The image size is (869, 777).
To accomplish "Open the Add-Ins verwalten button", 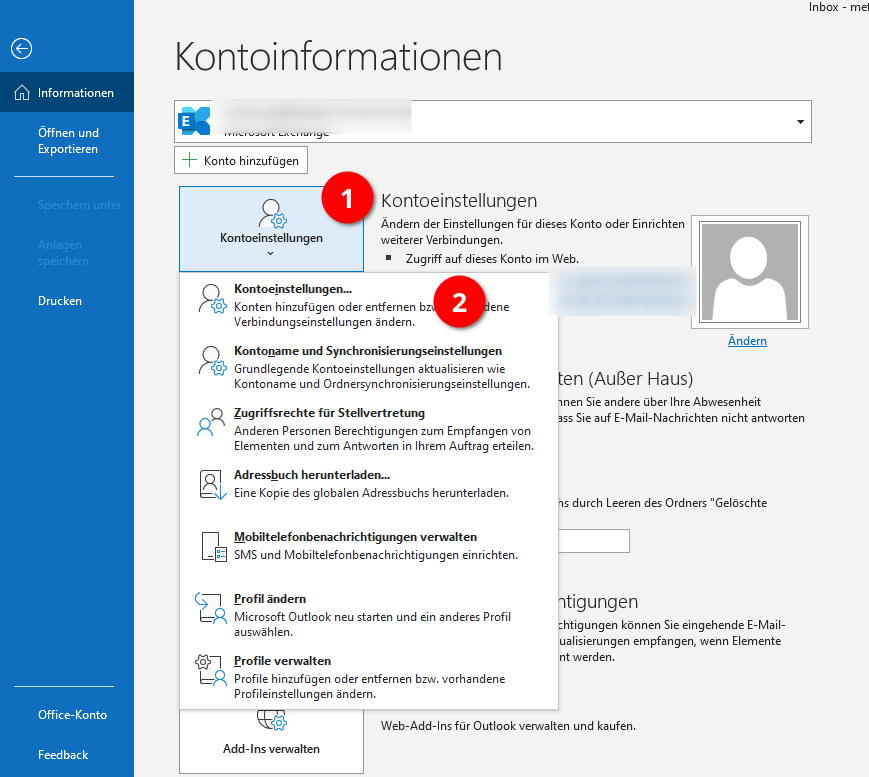I will point(272,741).
